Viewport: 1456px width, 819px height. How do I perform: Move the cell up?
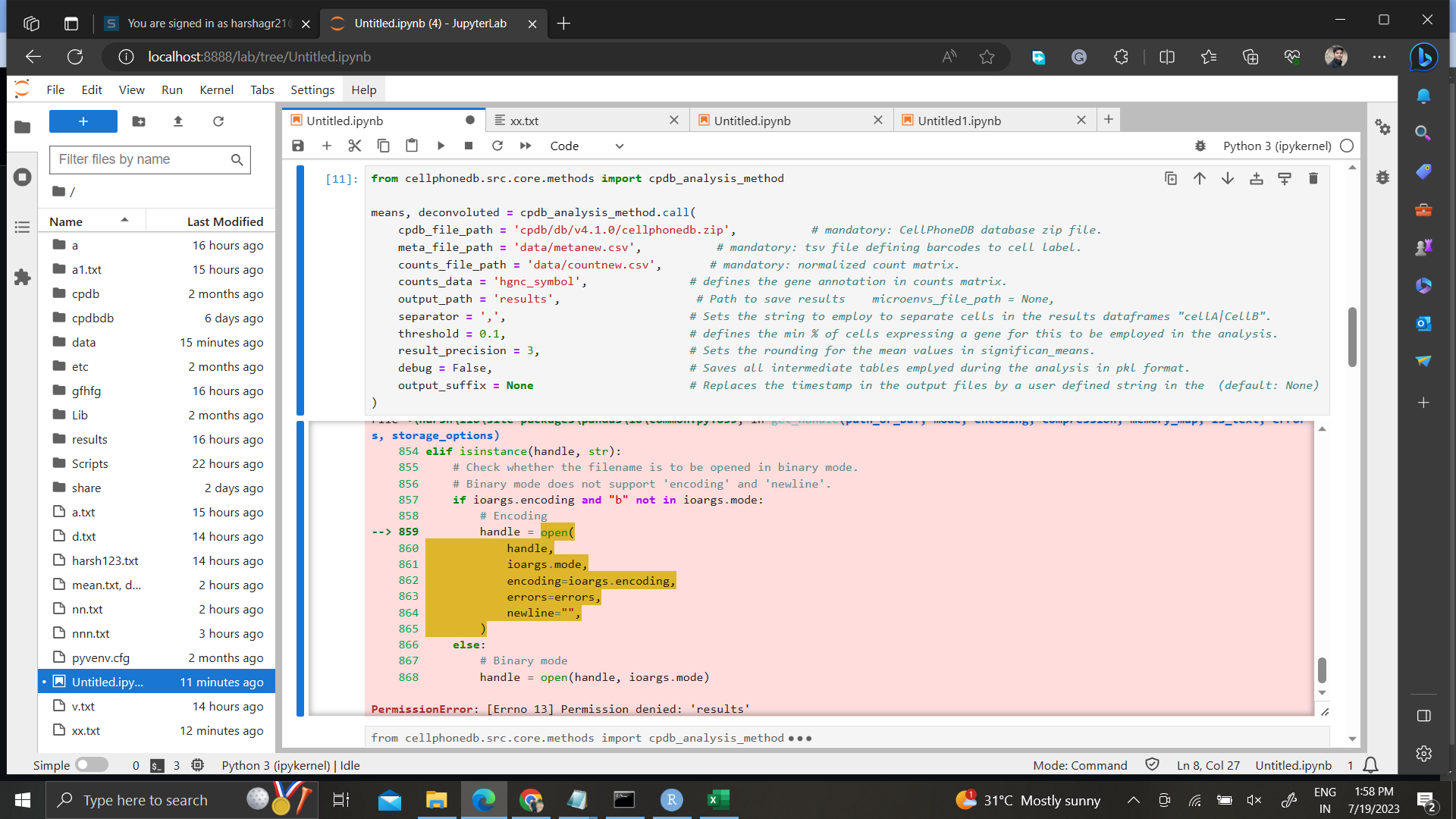pyautogui.click(x=1199, y=178)
